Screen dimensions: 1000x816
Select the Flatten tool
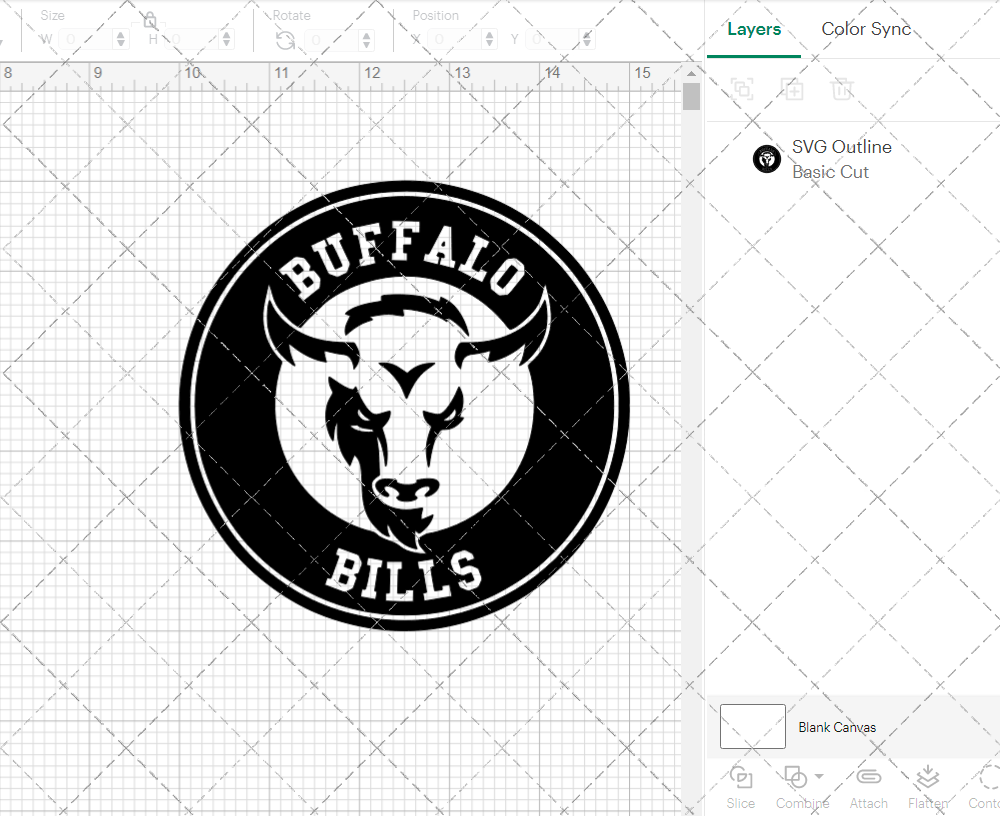click(x=927, y=786)
